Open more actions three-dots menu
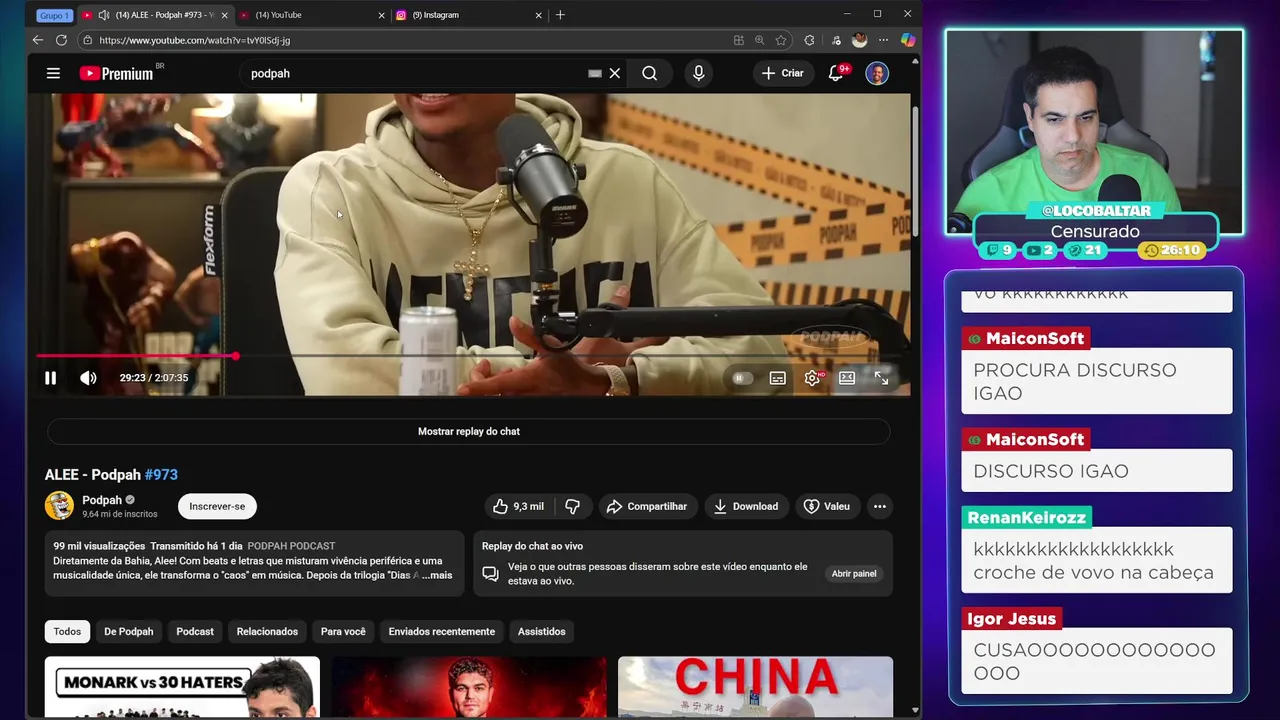This screenshot has height=720, width=1280. [x=880, y=506]
